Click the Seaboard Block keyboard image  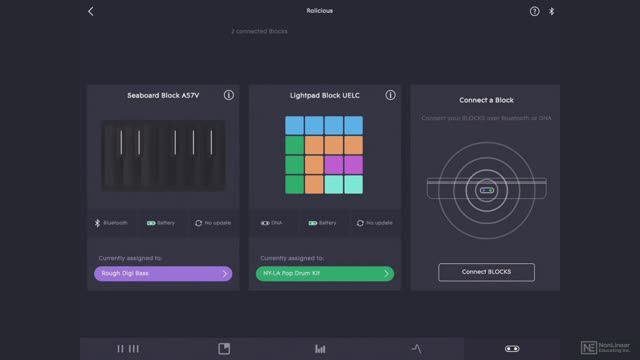[163, 156]
